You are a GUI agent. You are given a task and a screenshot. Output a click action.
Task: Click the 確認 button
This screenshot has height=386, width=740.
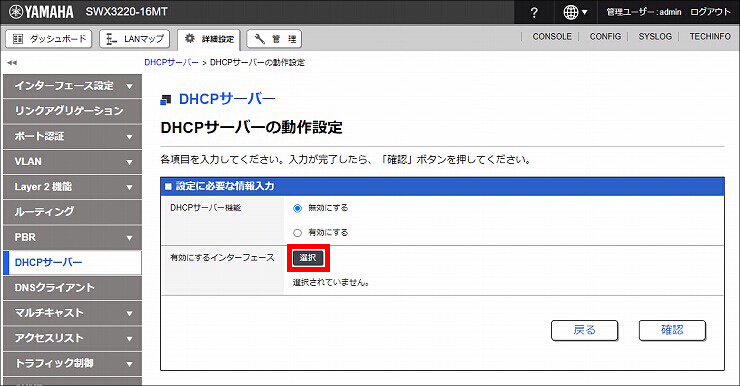672,330
